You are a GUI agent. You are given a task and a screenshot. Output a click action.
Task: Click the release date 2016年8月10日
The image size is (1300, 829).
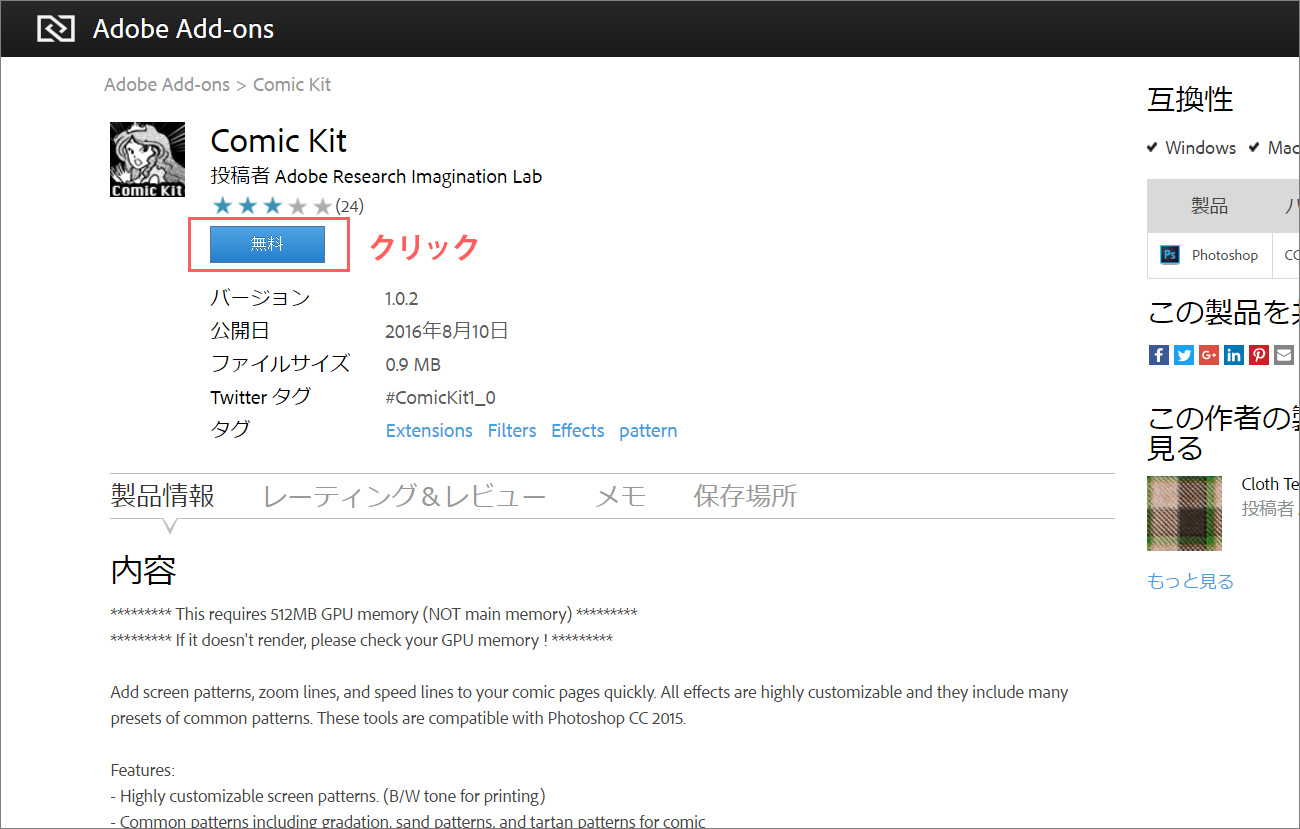[x=447, y=331]
